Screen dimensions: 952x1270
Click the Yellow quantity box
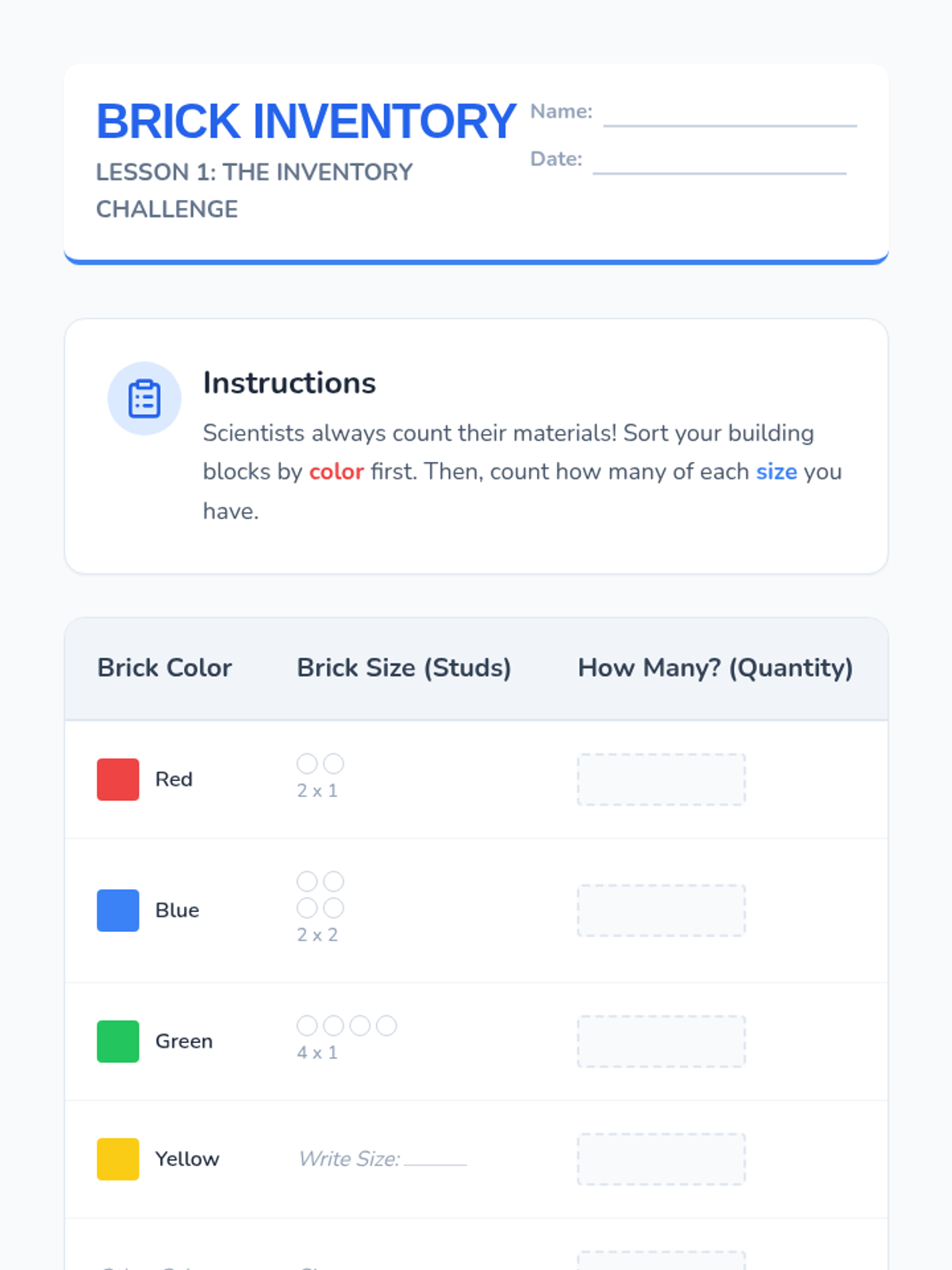click(661, 1159)
